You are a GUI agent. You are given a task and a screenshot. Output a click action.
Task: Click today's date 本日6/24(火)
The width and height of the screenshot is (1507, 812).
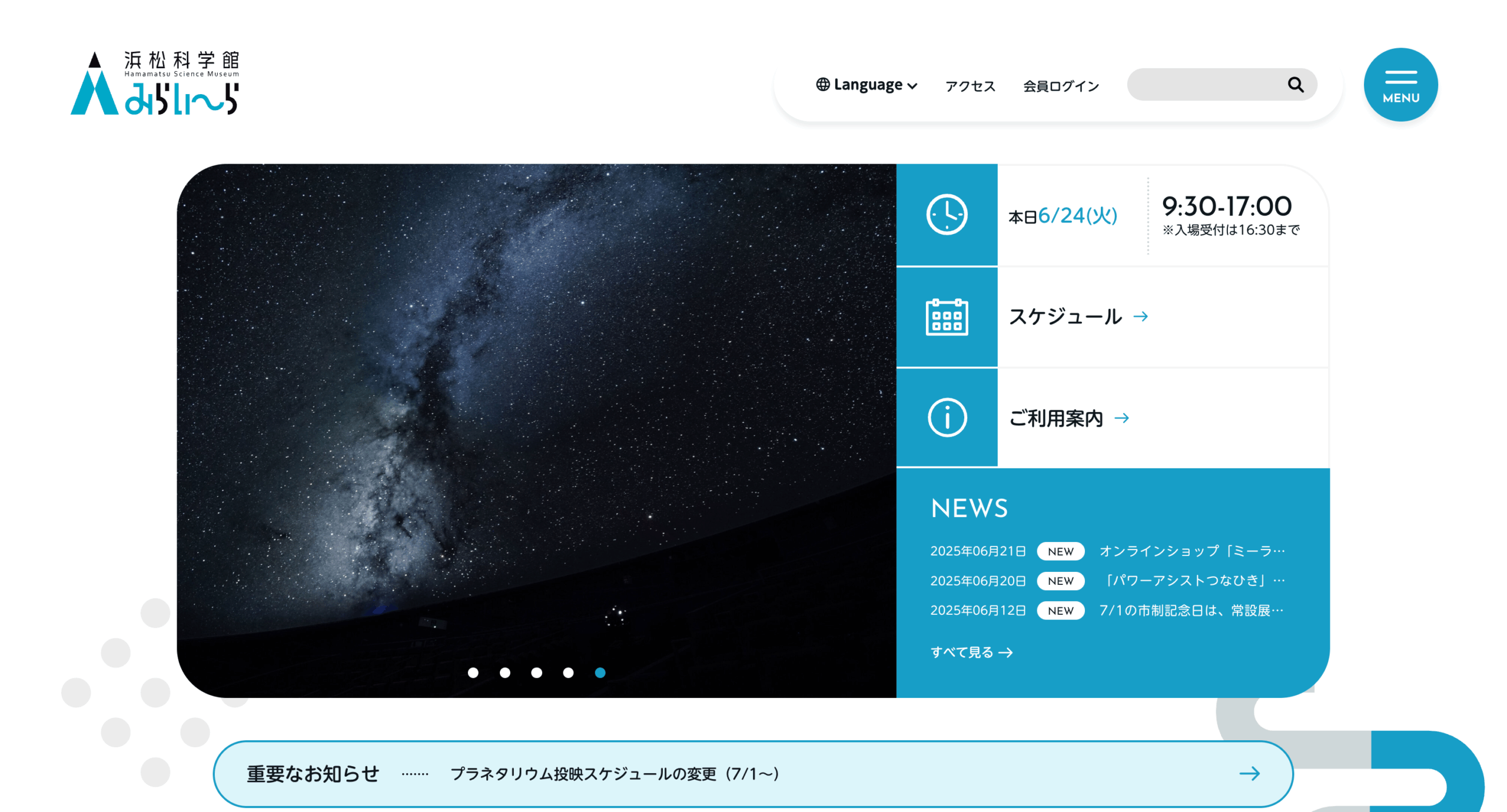pos(1063,215)
